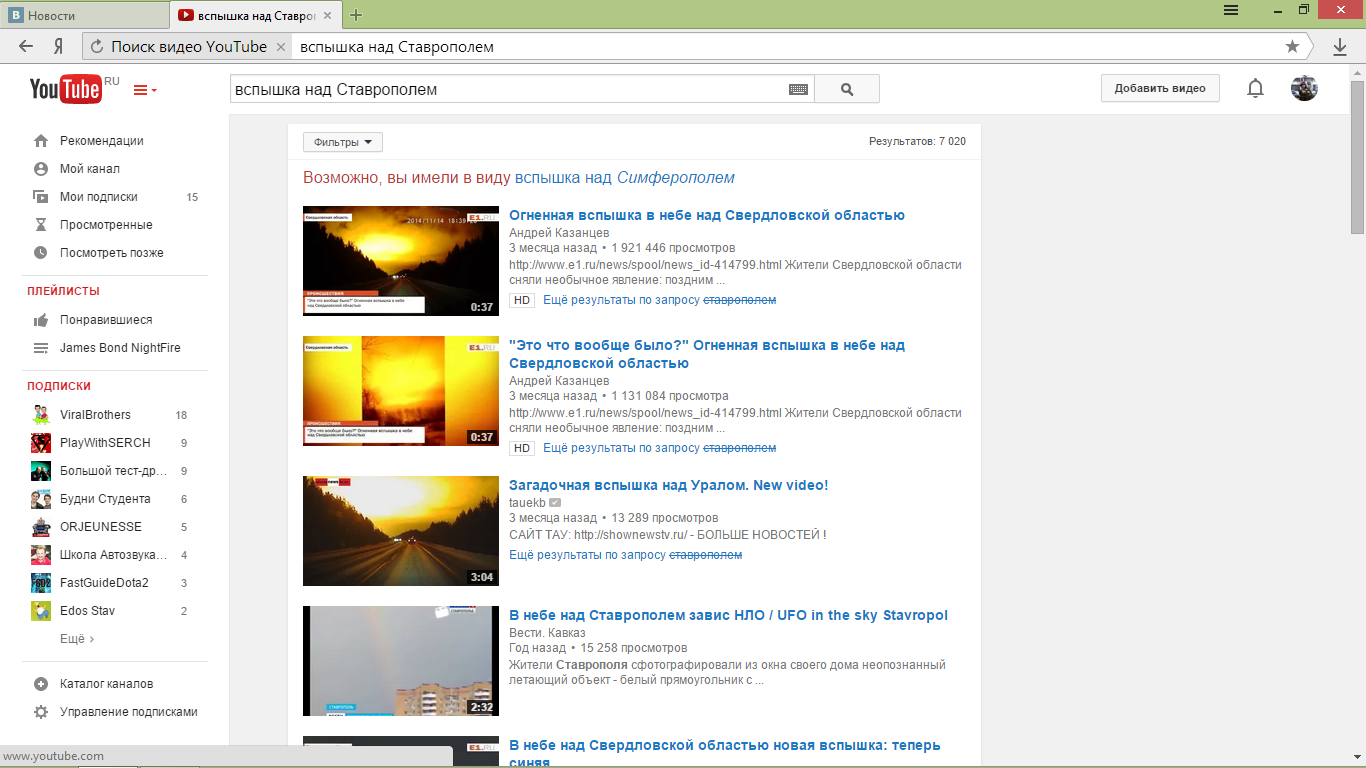Click the magnifier search button
1366x768 pixels.
(847, 89)
